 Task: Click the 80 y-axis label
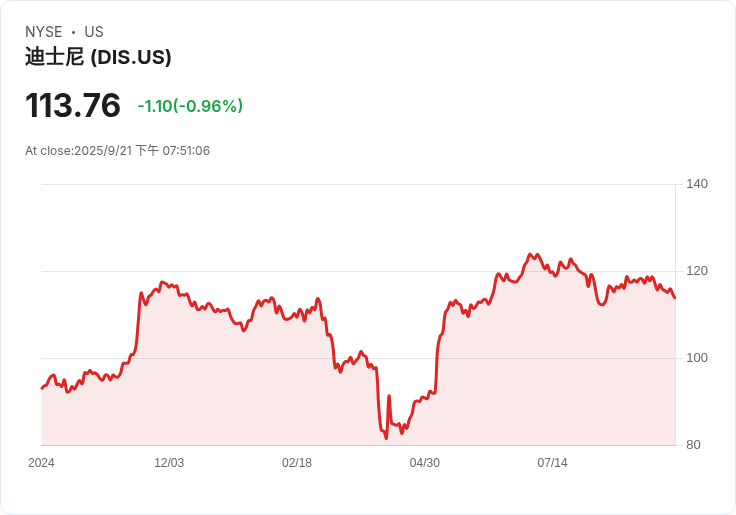(x=693, y=445)
